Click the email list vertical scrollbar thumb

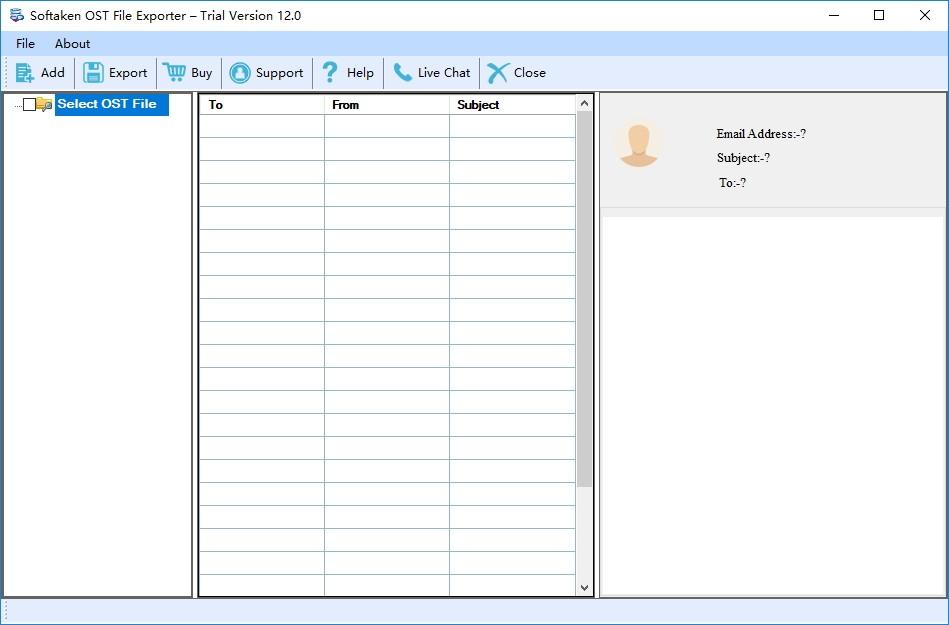(x=584, y=299)
